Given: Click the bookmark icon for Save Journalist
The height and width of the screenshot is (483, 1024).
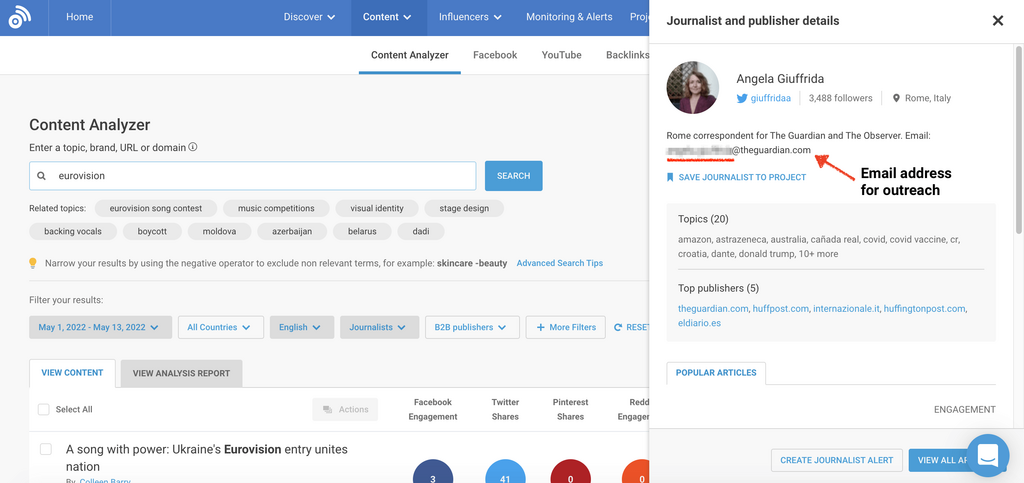Looking at the screenshot, I should pos(670,177).
